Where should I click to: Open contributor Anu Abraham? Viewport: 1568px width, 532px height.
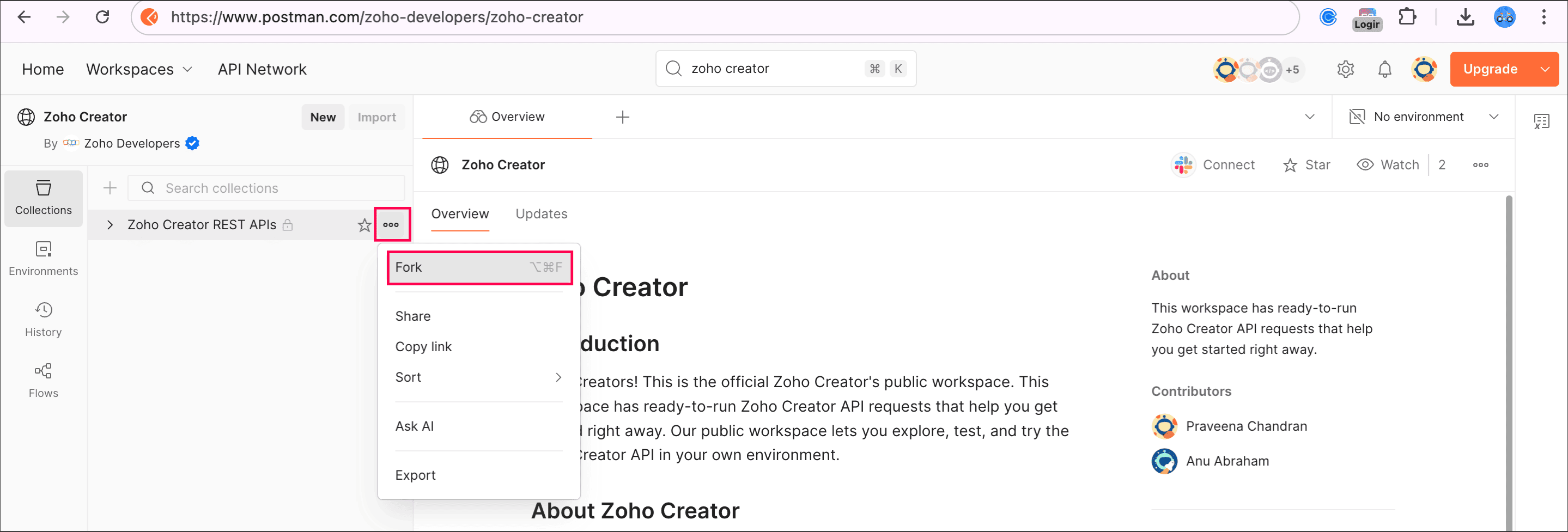pyautogui.click(x=1227, y=461)
